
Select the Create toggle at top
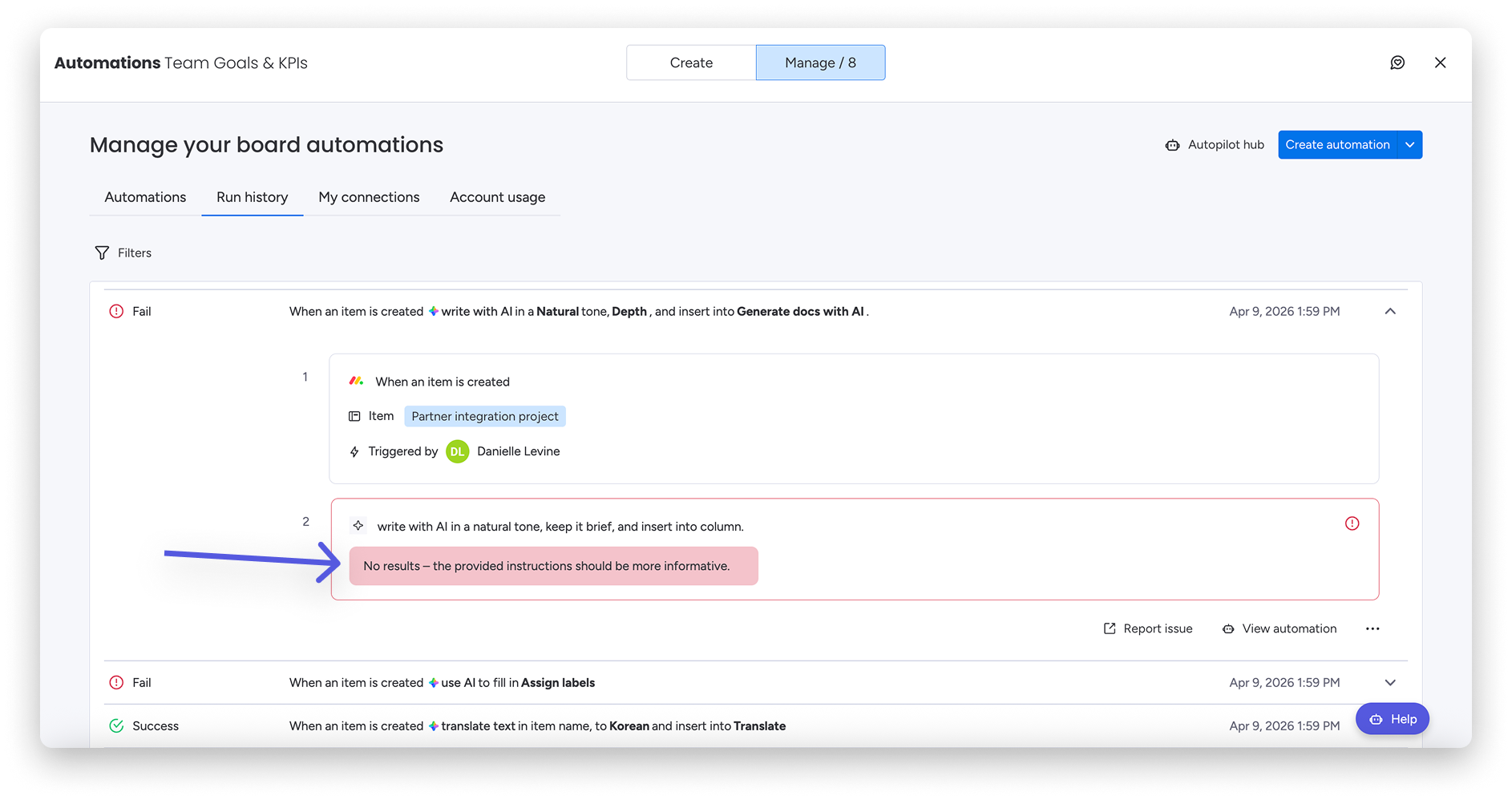click(x=691, y=63)
